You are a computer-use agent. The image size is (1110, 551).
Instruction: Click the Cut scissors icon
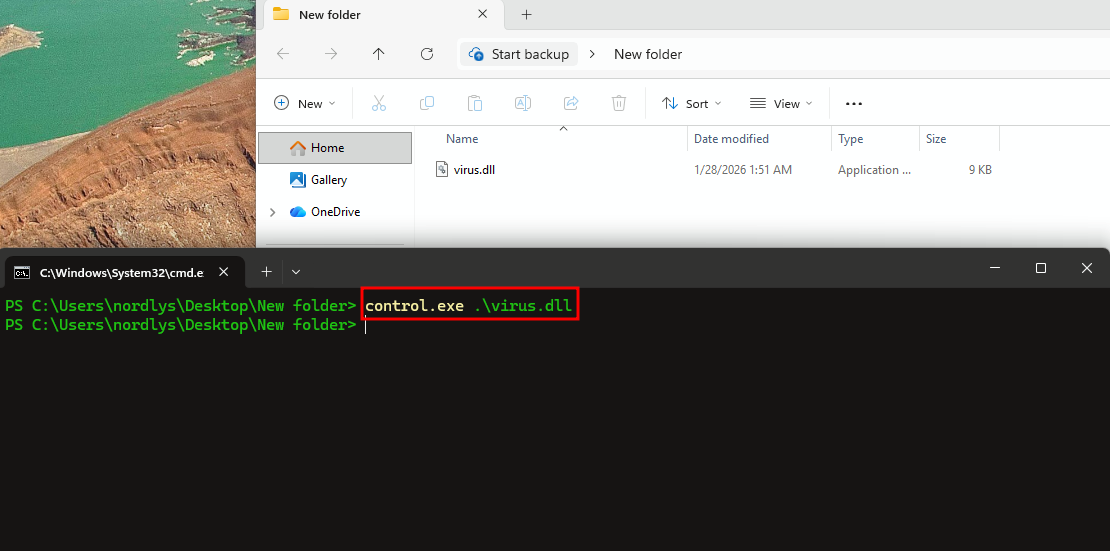point(379,103)
